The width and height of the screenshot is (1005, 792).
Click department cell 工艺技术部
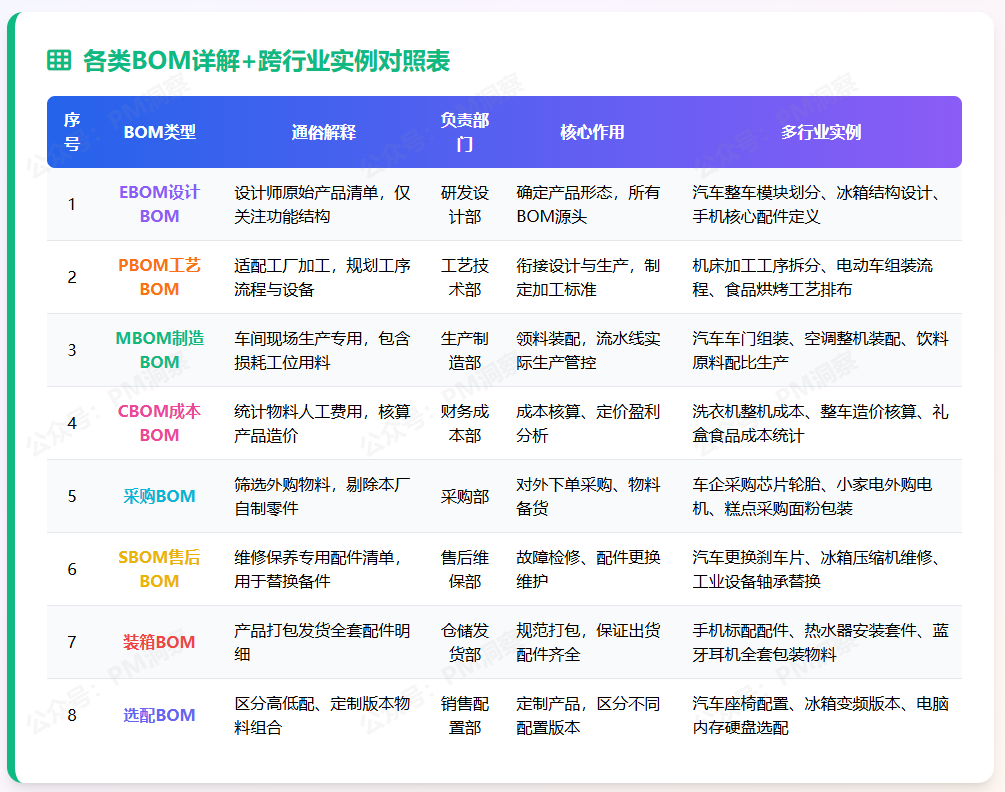(465, 277)
